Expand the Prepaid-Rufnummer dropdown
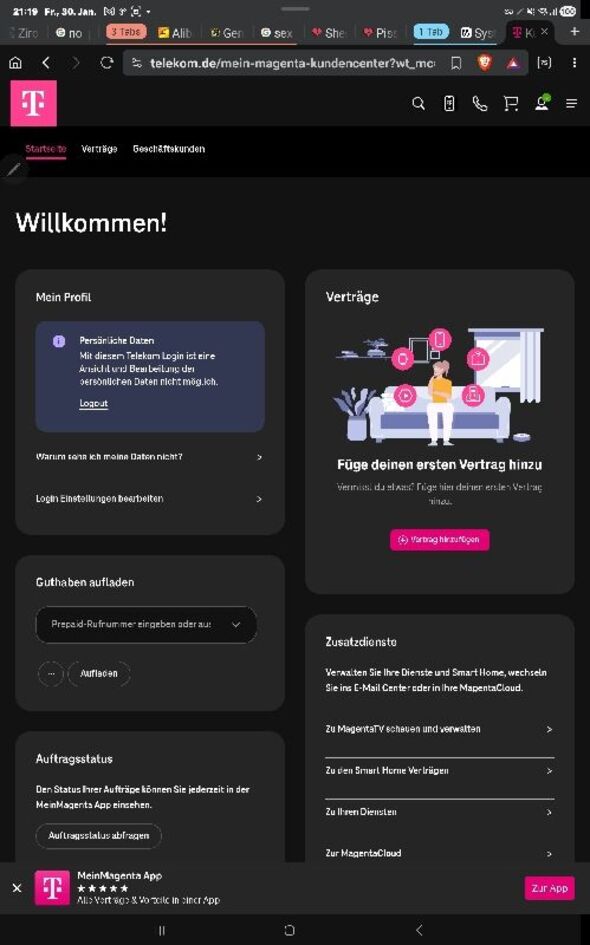This screenshot has width=590, height=945. tap(146, 624)
